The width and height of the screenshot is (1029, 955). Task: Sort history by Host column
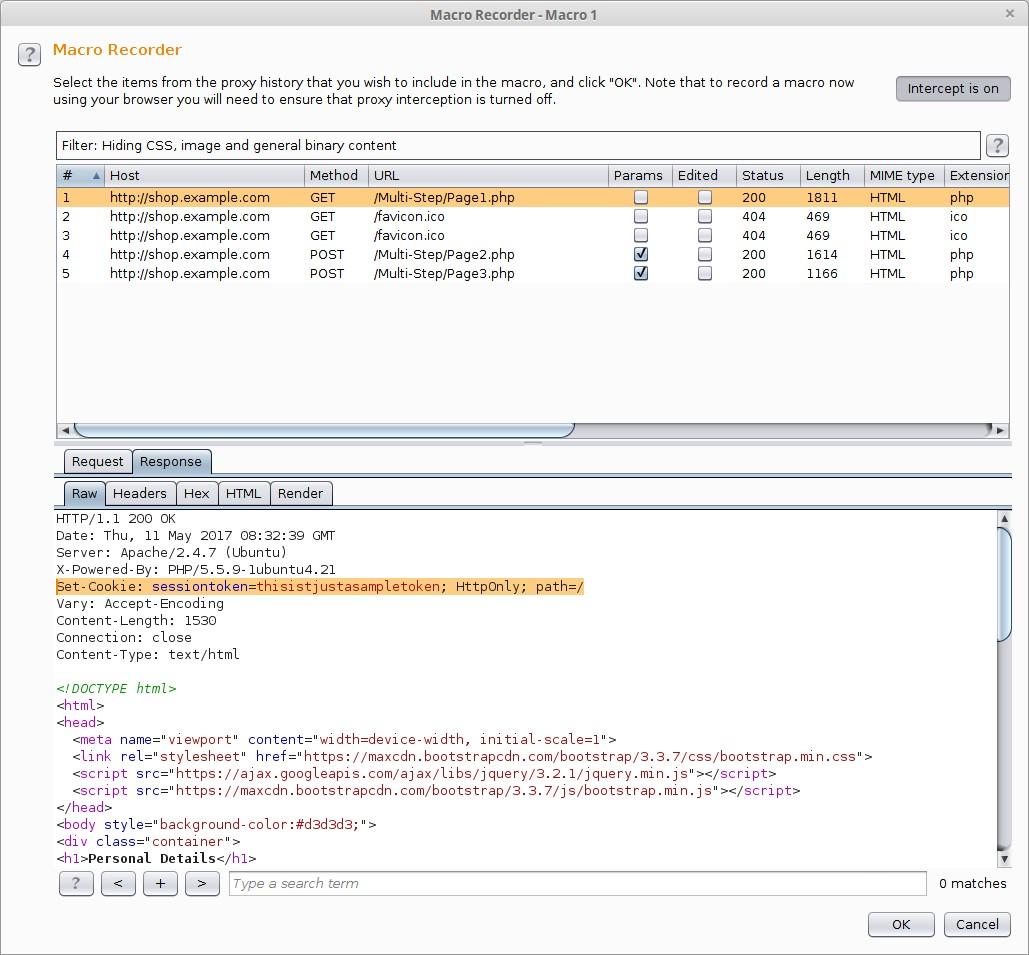click(x=204, y=175)
